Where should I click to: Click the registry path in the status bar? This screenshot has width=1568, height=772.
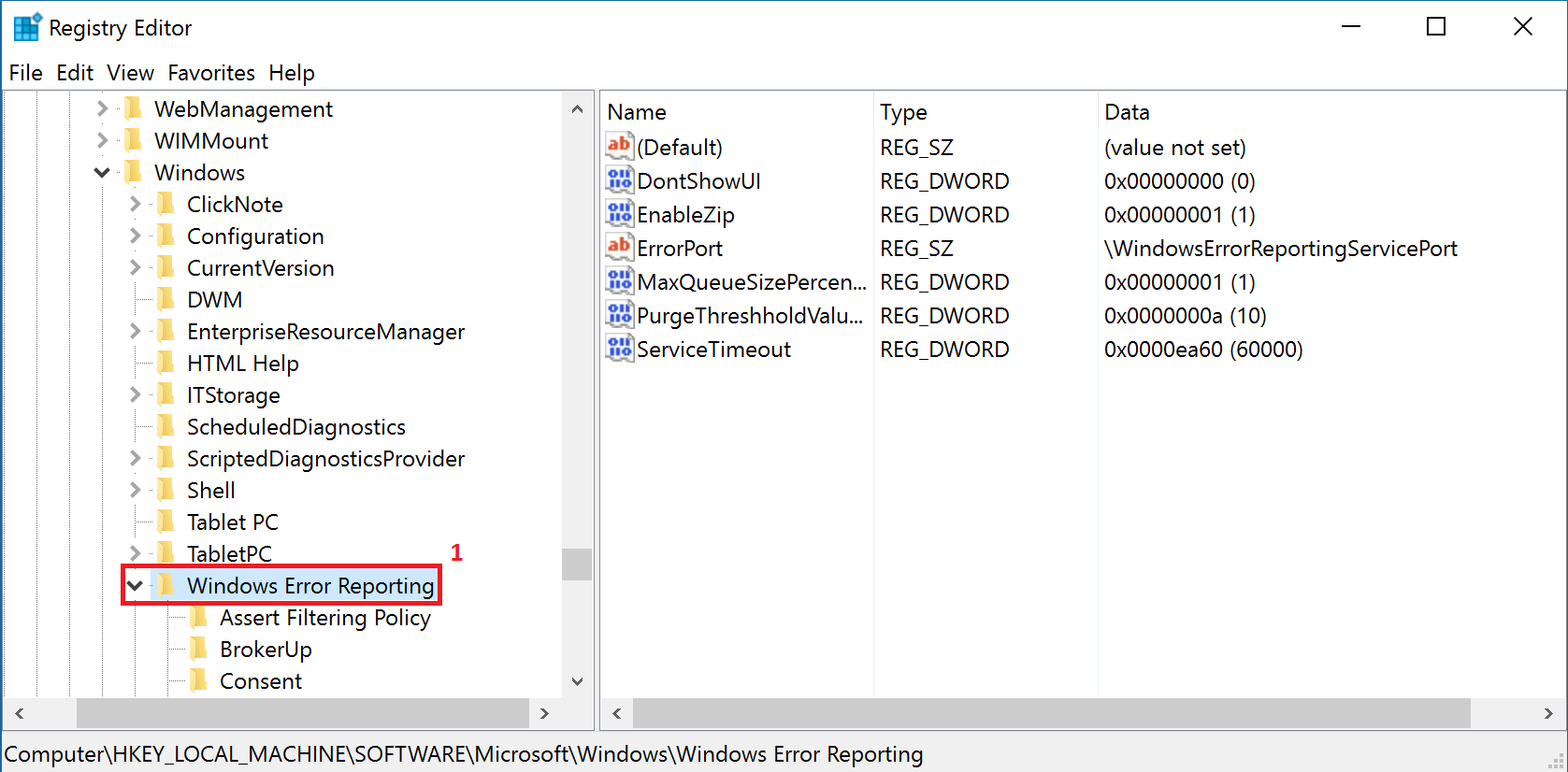[x=464, y=753]
